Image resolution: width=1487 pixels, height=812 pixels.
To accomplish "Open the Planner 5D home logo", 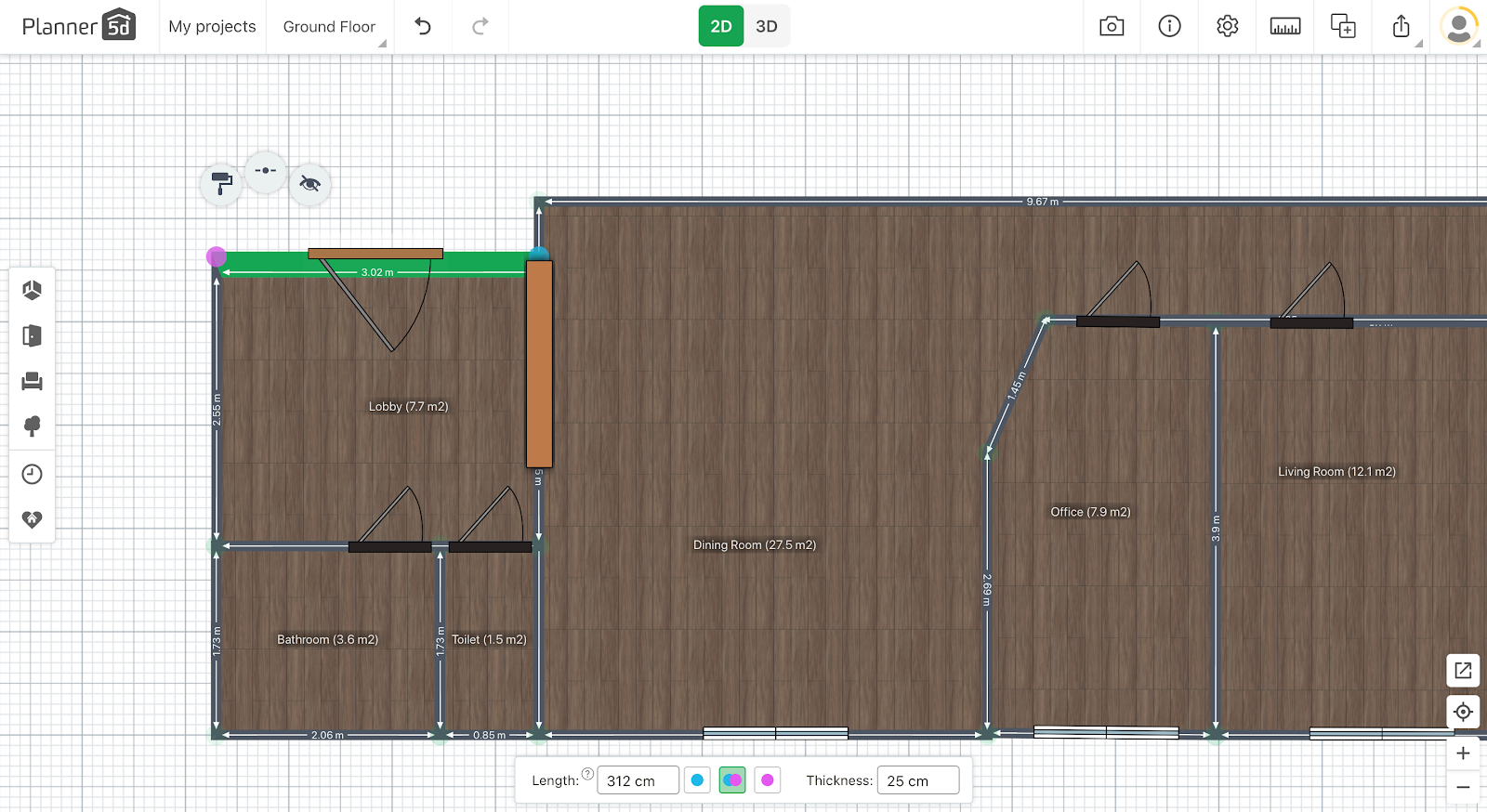I will 79,26.
